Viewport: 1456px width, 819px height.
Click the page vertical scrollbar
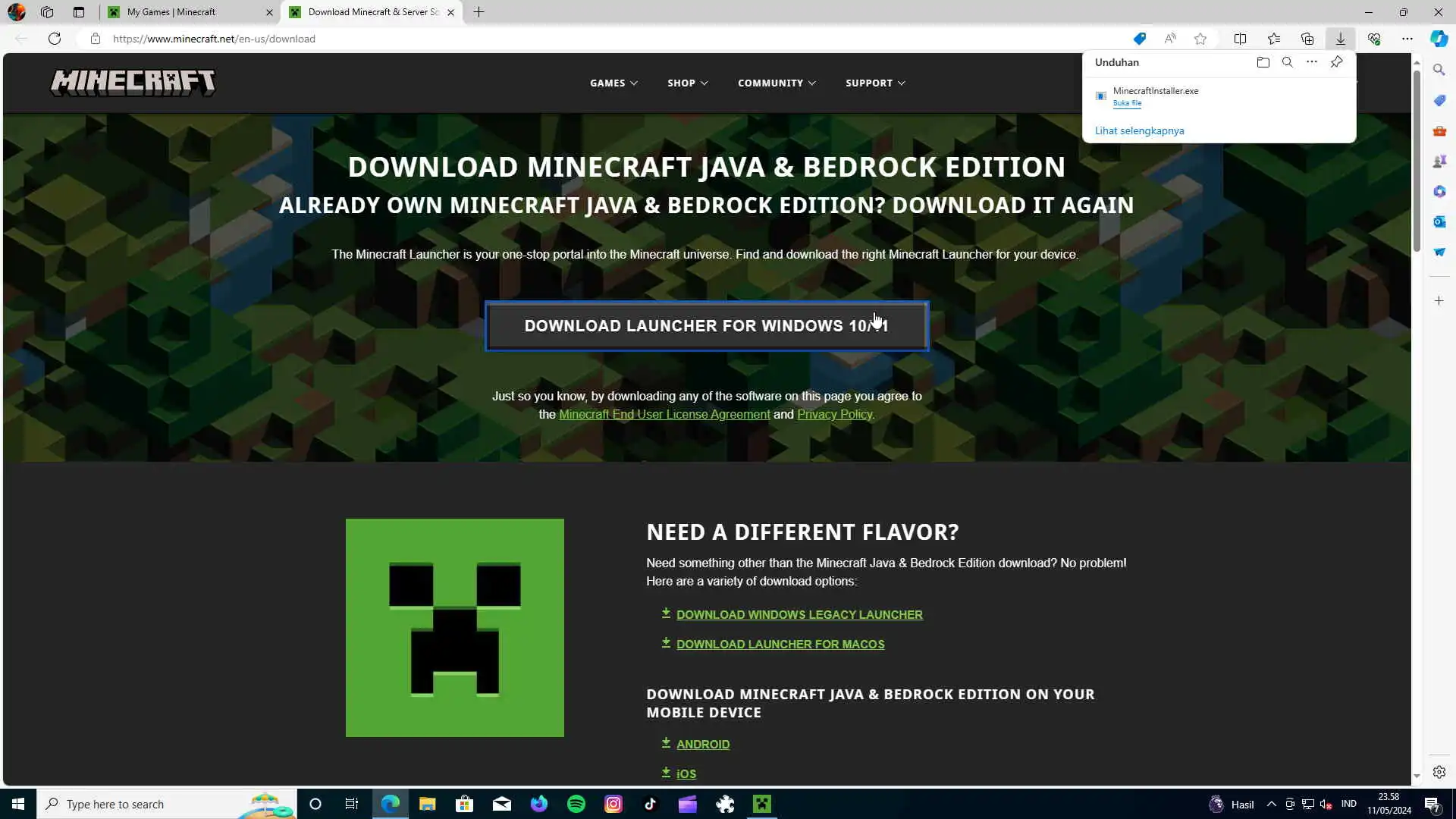point(1416,159)
